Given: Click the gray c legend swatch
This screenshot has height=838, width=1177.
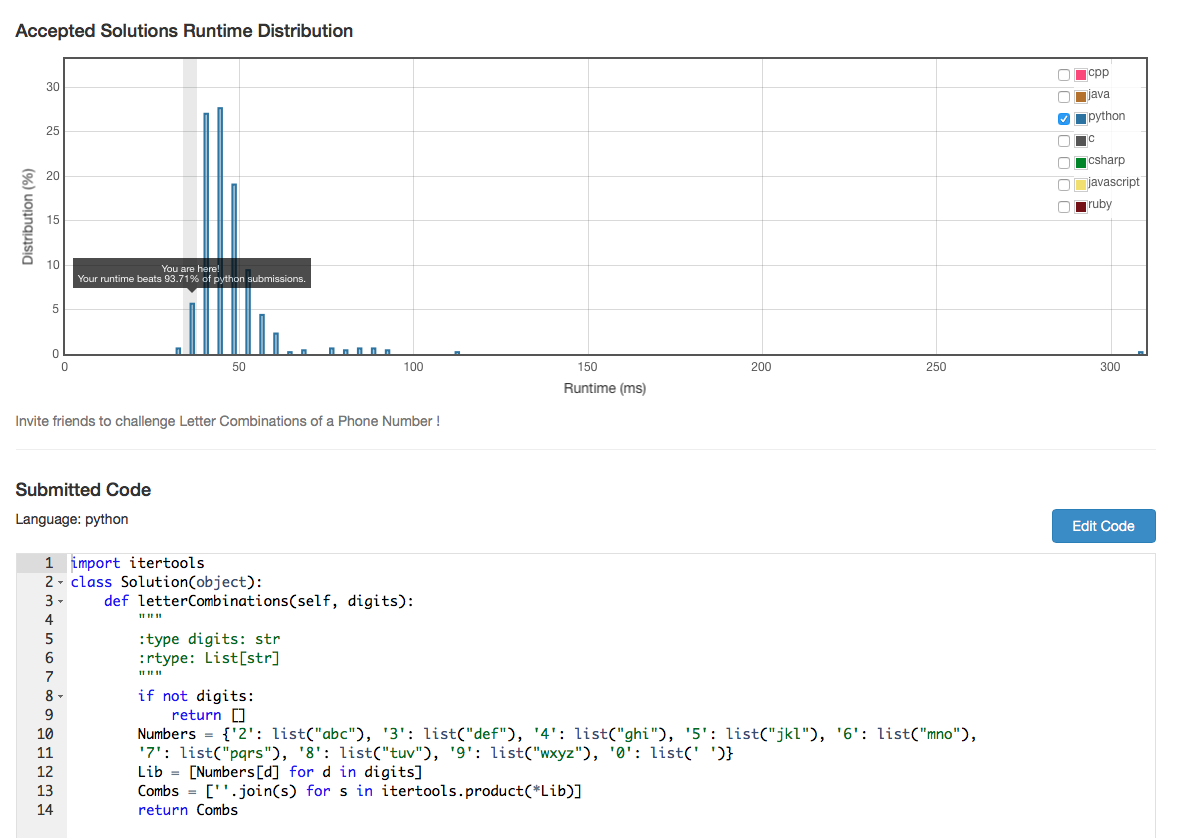Looking at the screenshot, I should click(x=1080, y=141).
